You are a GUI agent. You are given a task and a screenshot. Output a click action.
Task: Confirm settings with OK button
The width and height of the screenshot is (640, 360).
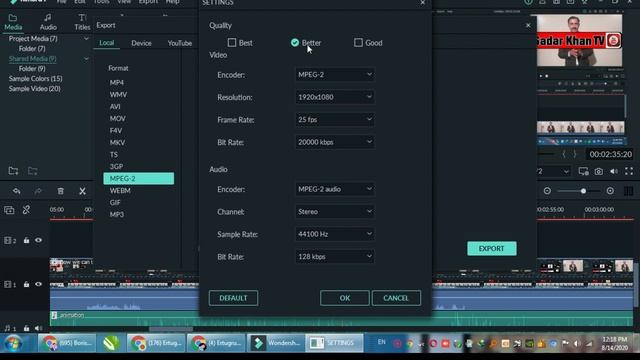pyautogui.click(x=345, y=298)
